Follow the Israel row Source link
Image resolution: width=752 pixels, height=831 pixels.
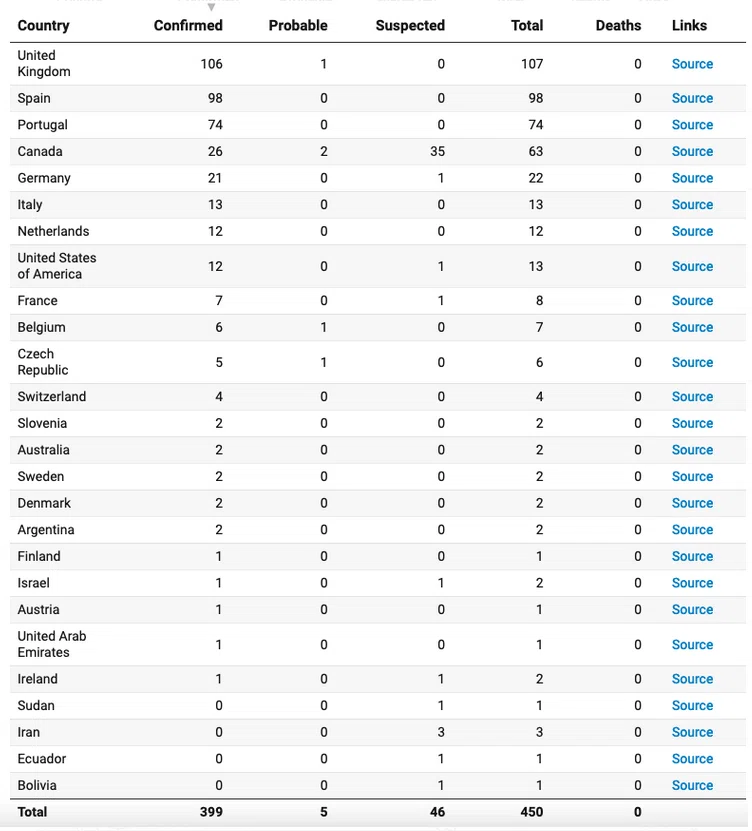point(692,583)
